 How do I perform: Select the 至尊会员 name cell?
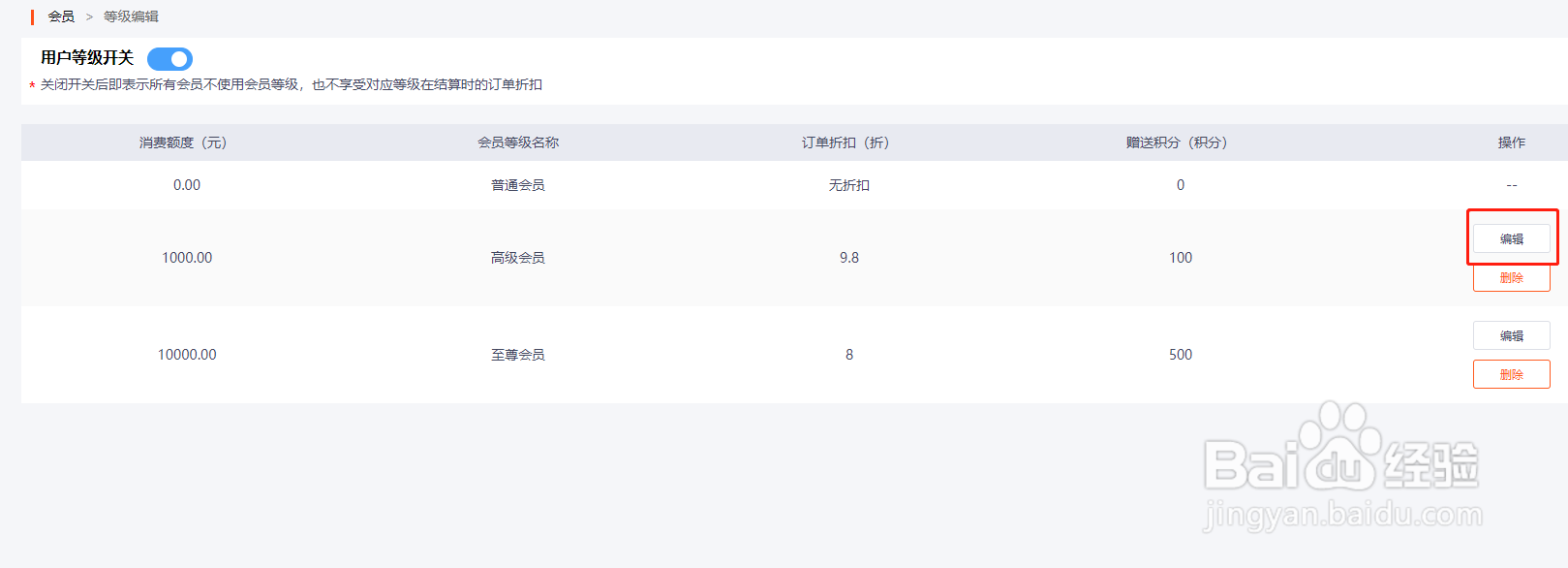tap(518, 355)
